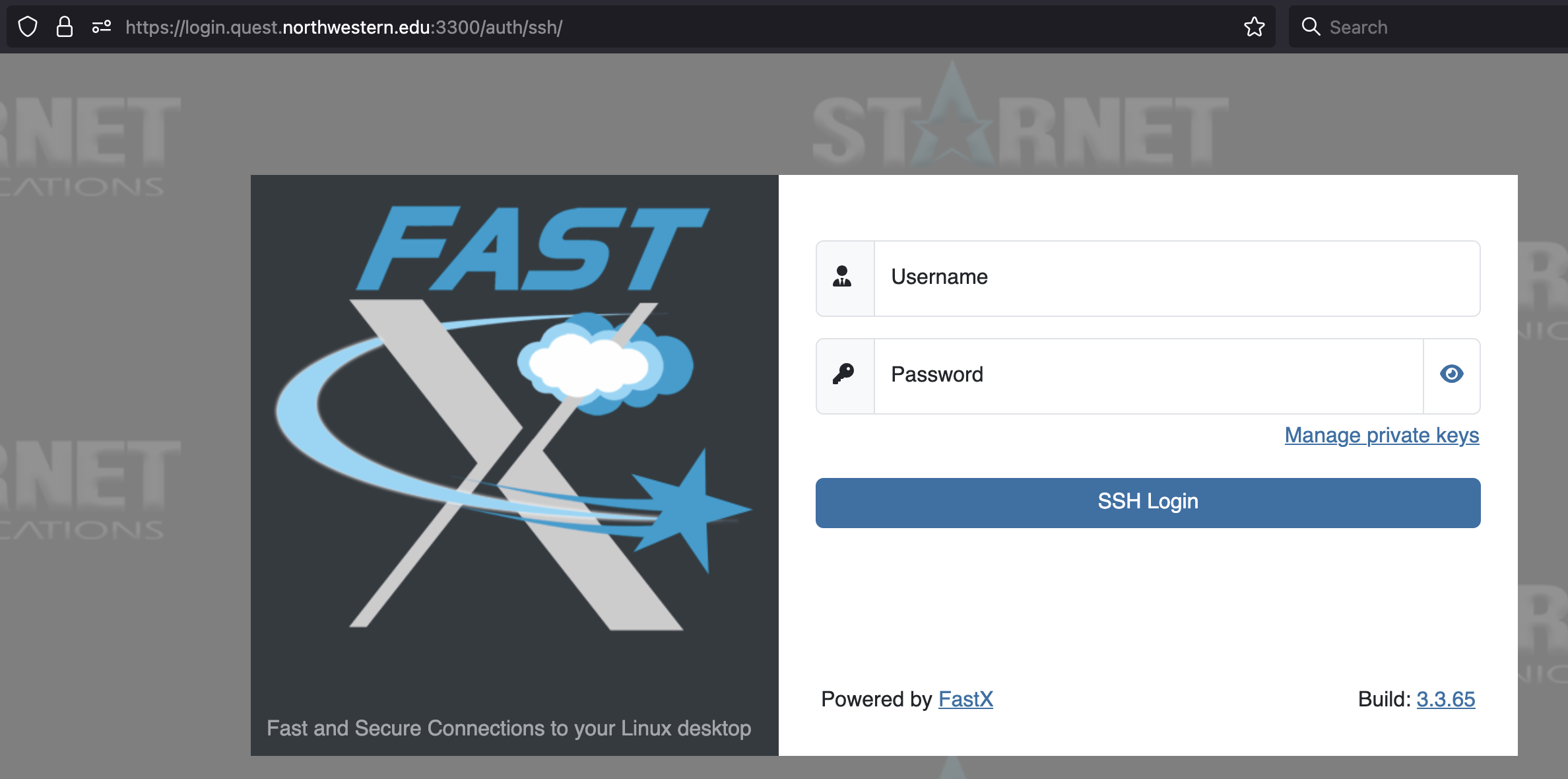Click the padlock site security icon

[x=64, y=26]
